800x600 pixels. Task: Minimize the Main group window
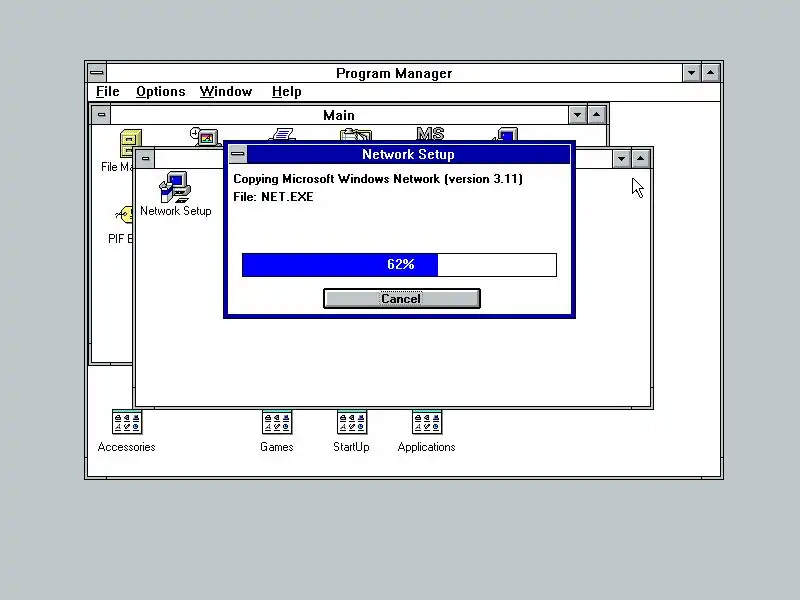(577, 115)
